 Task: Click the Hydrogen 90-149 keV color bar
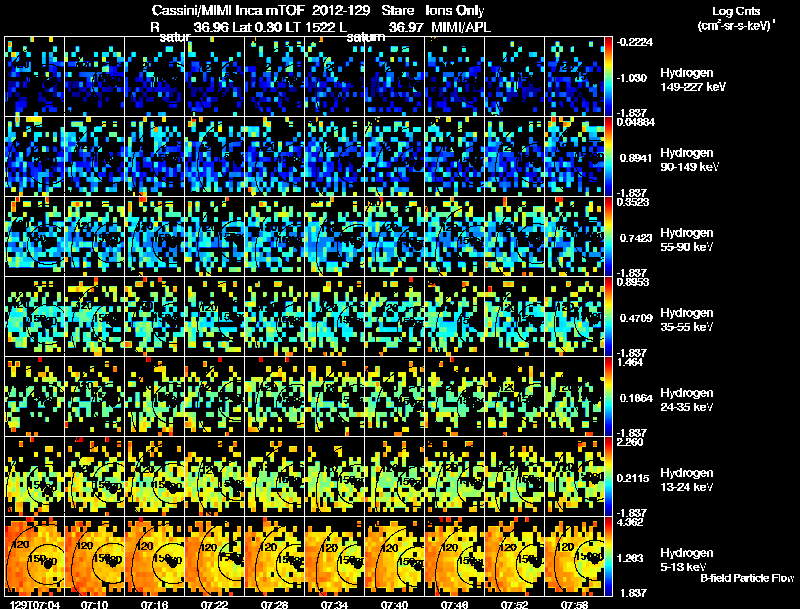coord(608,156)
